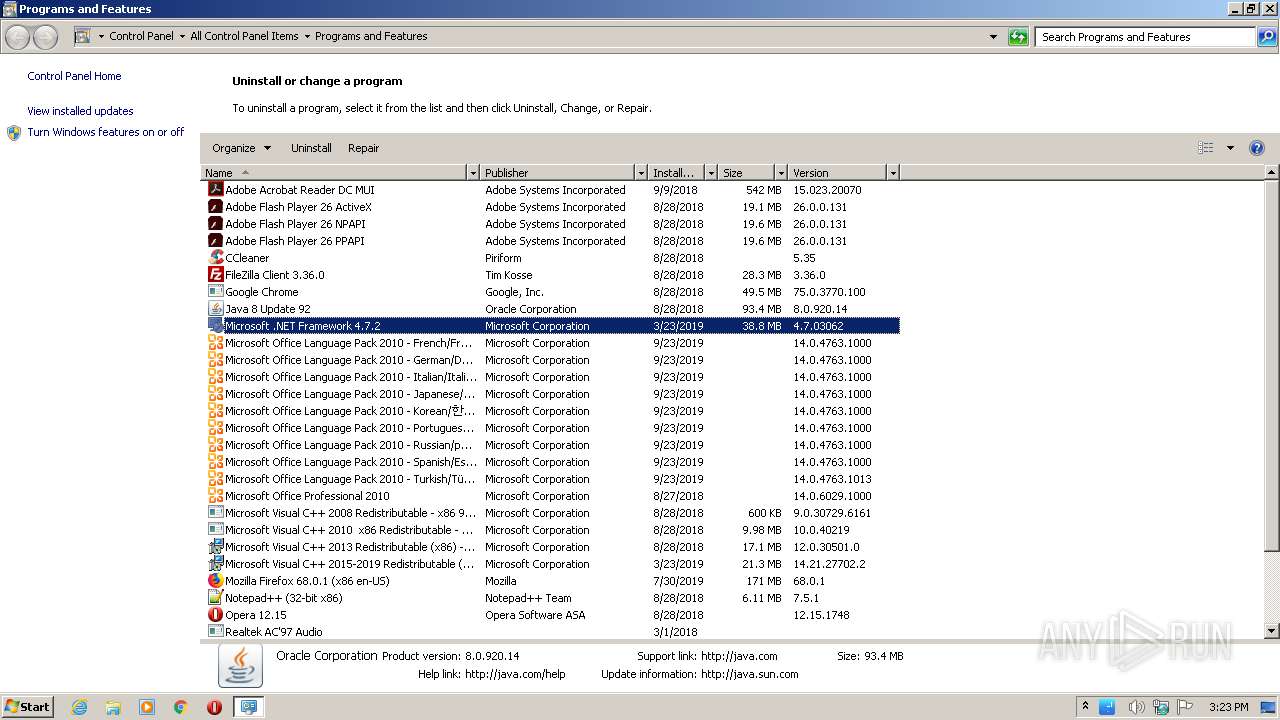This screenshot has height=720, width=1280.
Task: Click the All Control Panel Items breadcrumb
Action: tap(244, 36)
